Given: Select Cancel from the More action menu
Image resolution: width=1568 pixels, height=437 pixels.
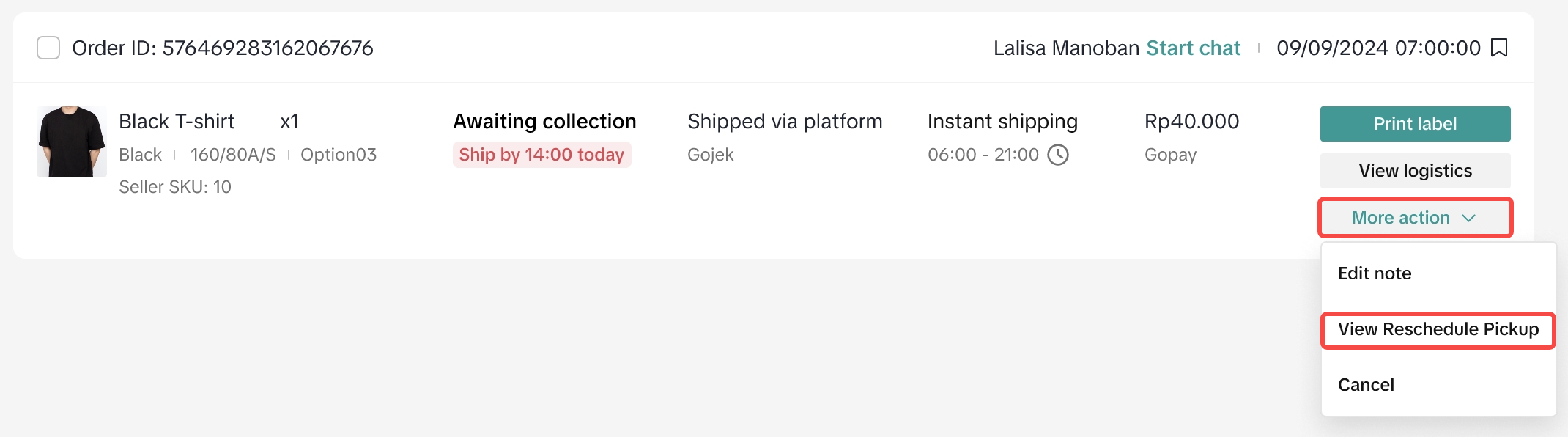Looking at the screenshot, I should click(1366, 384).
